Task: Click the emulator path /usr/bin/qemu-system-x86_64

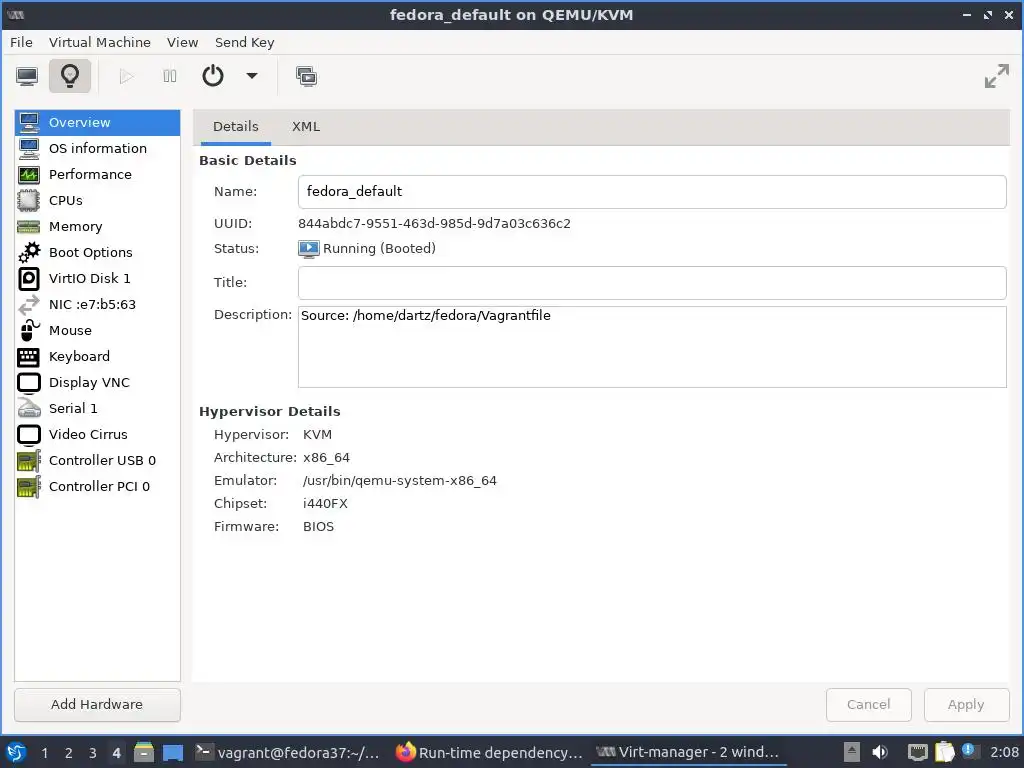Action: (x=400, y=481)
